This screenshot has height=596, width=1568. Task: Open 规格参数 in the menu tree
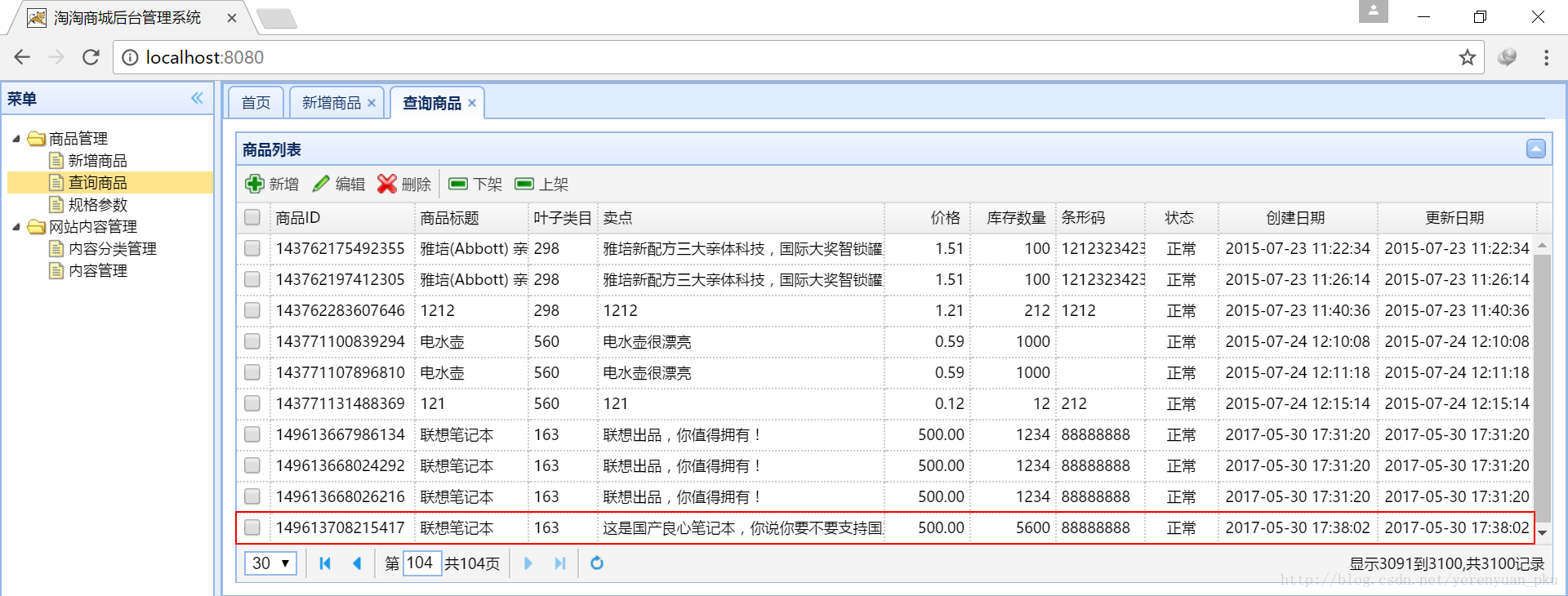click(x=98, y=205)
